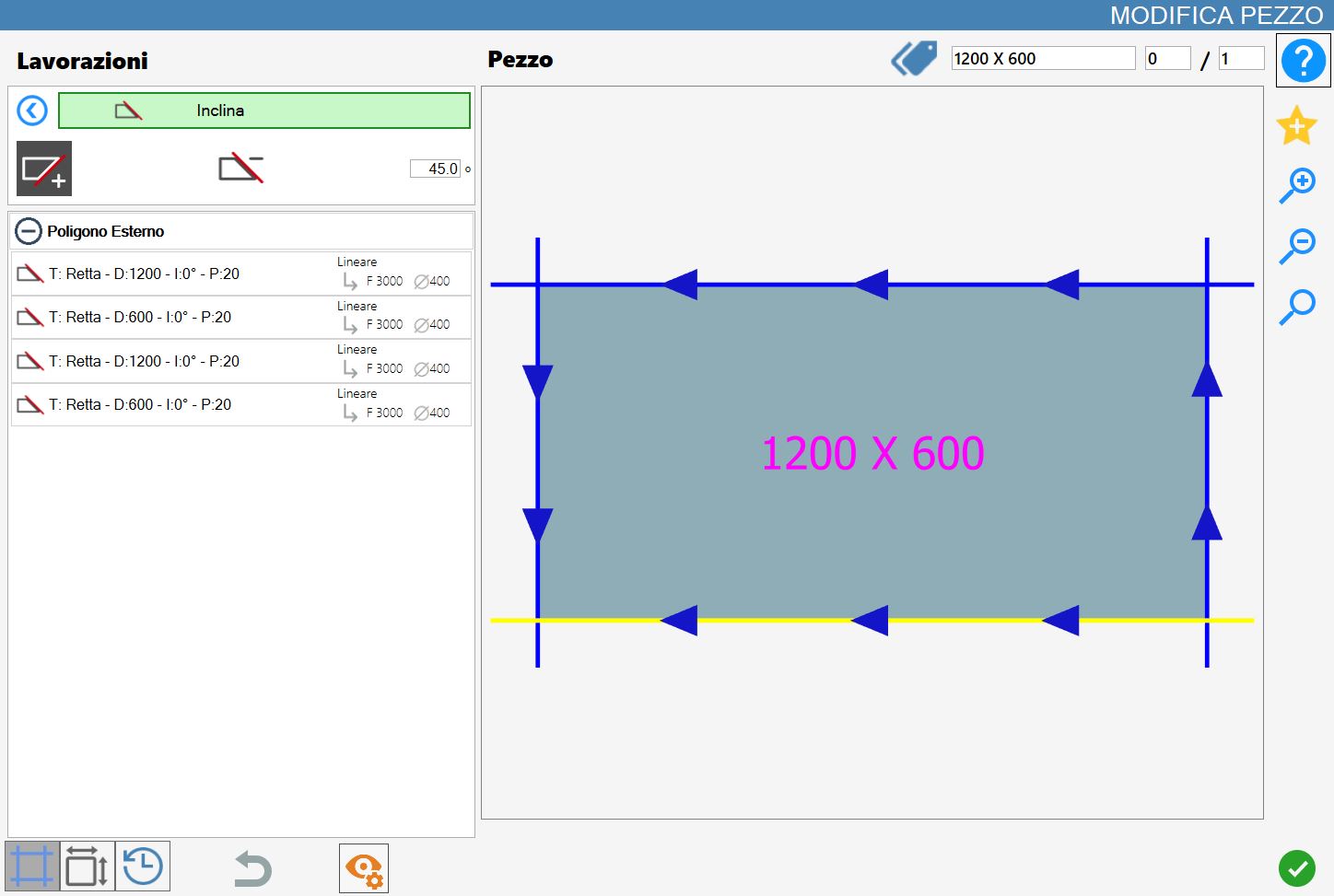Viewport: 1334px width, 896px height.
Task: Collapse the Poligono Esterno group
Action: 29,231
